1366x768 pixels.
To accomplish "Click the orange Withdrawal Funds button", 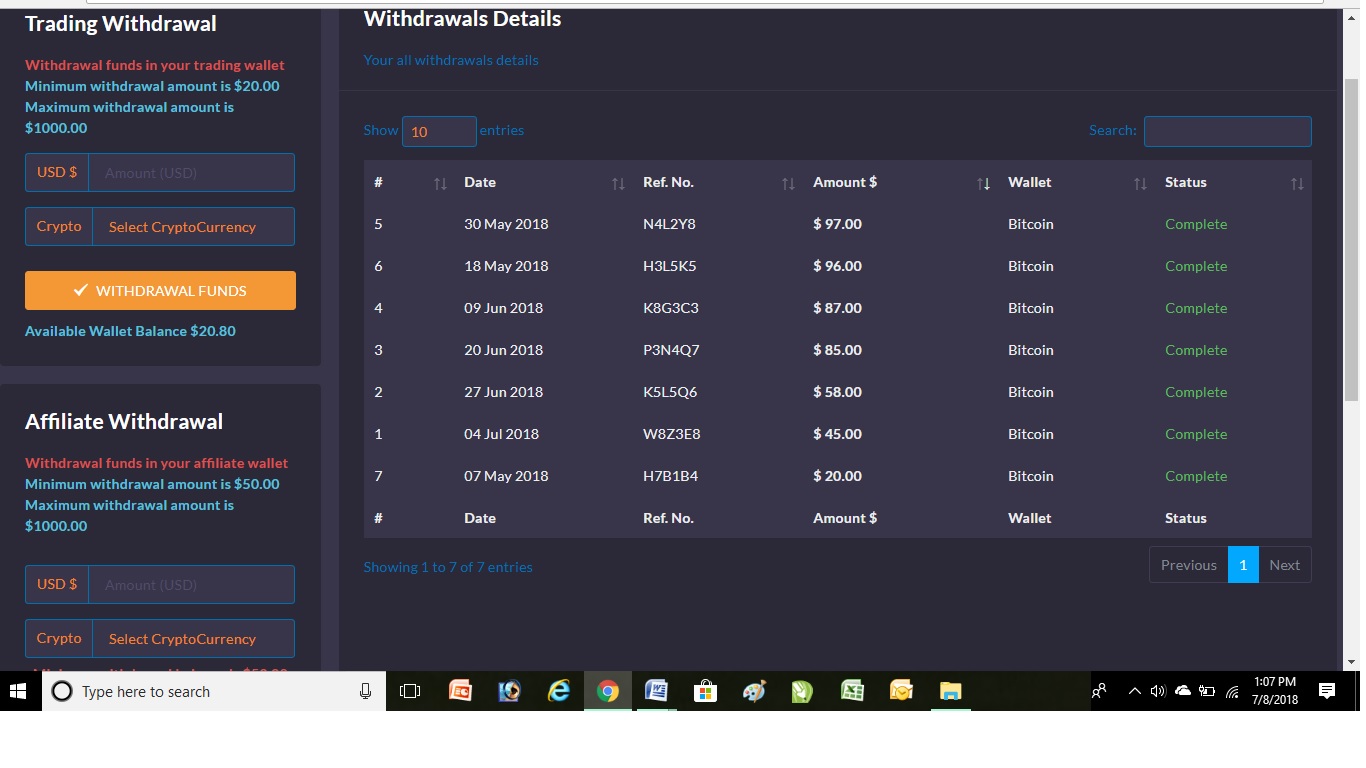I will click(160, 291).
